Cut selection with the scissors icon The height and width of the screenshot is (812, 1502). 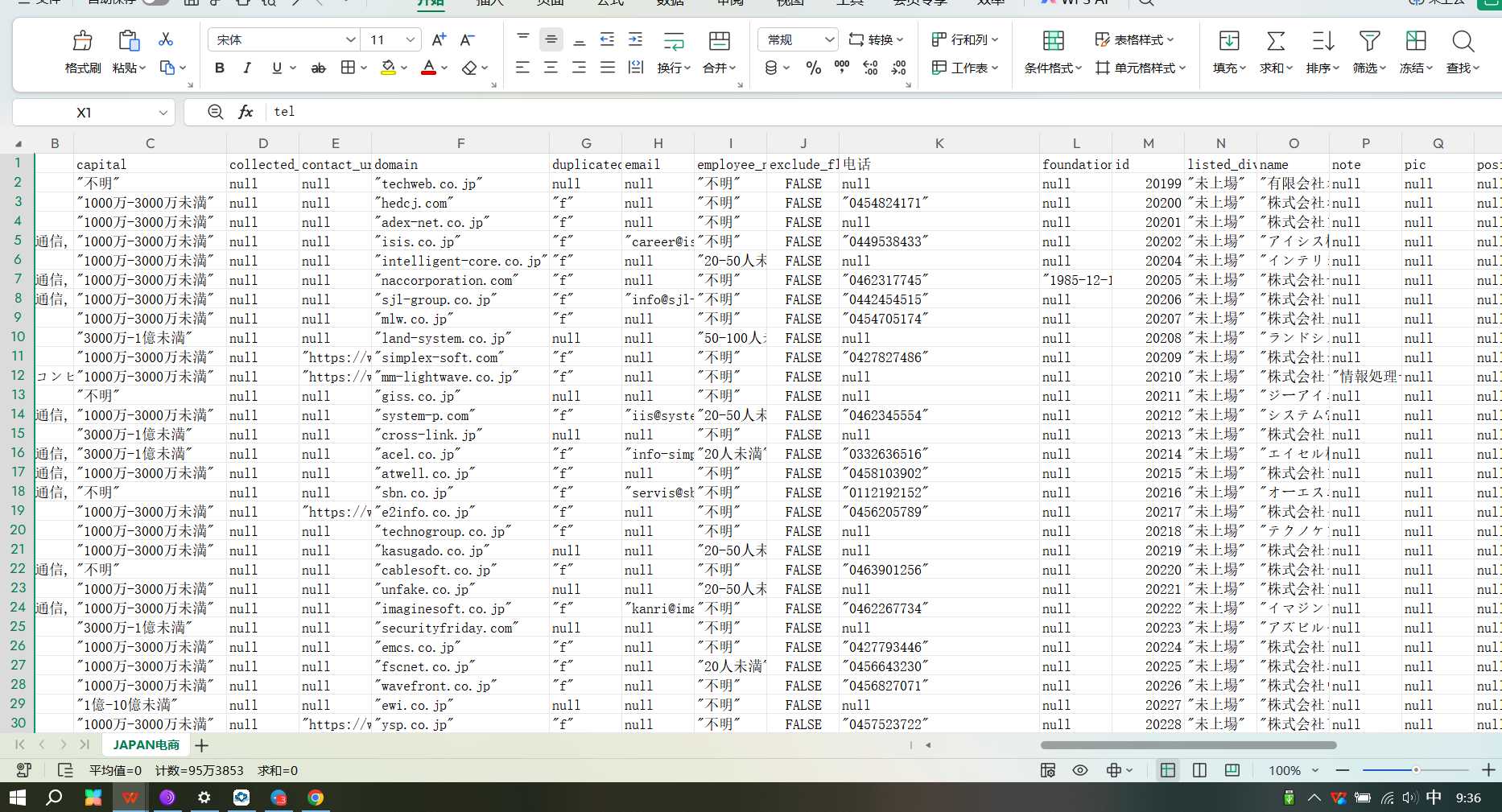(166, 39)
